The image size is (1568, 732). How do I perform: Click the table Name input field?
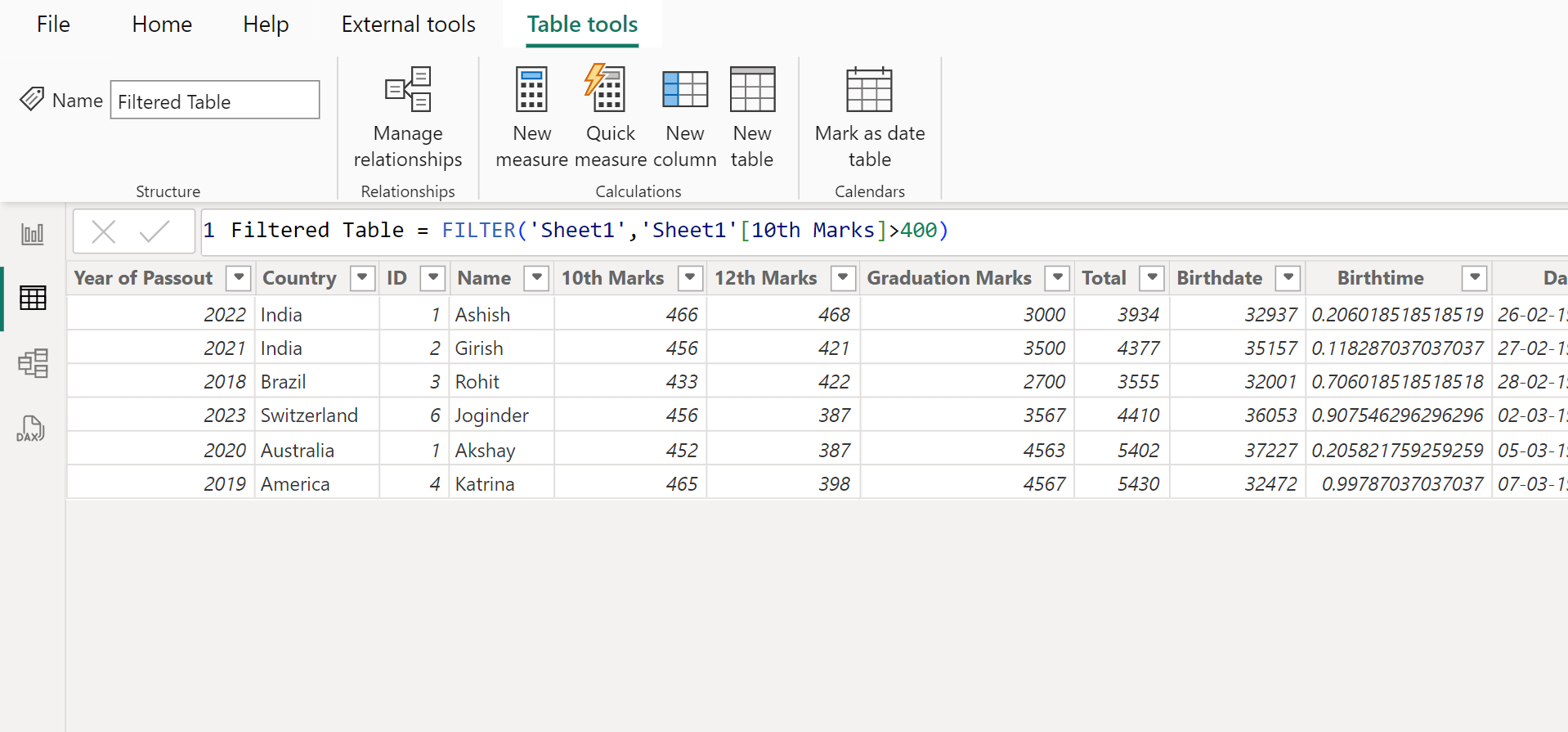pos(214,101)
